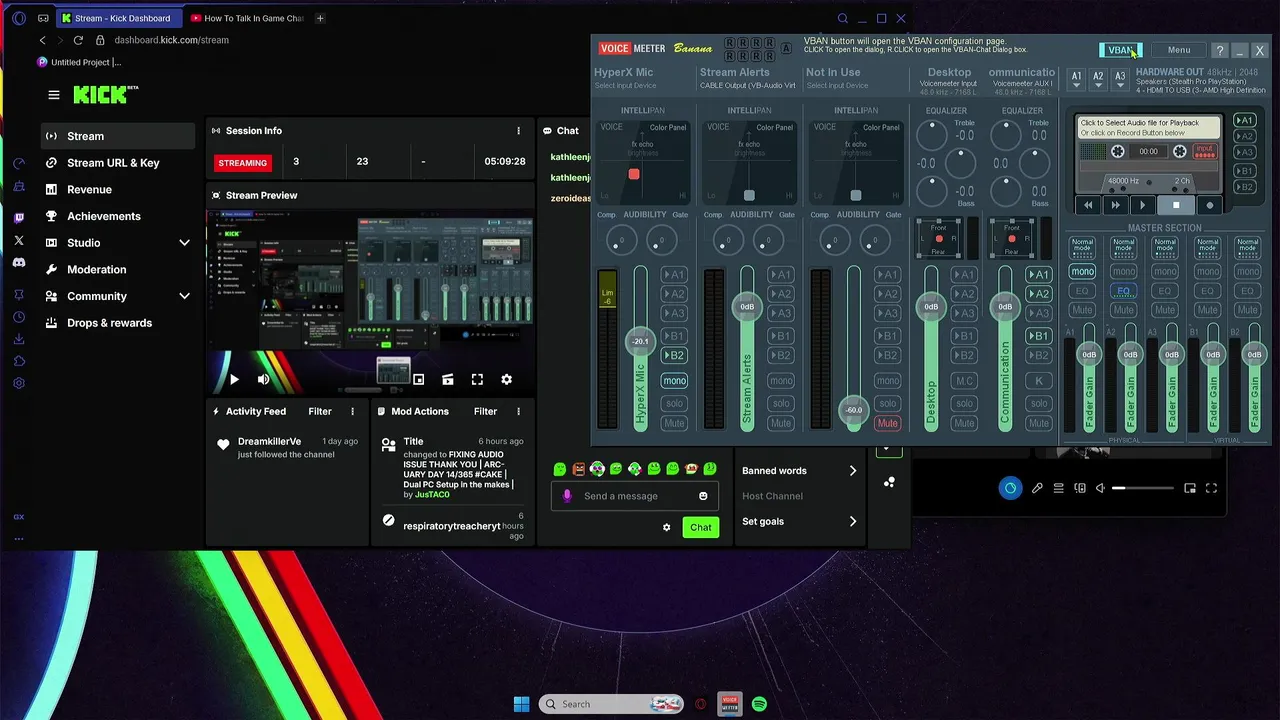Toggle EQ on master A2 bus
Viewport: 1280px width, 720px height.
coord(1124,291)
